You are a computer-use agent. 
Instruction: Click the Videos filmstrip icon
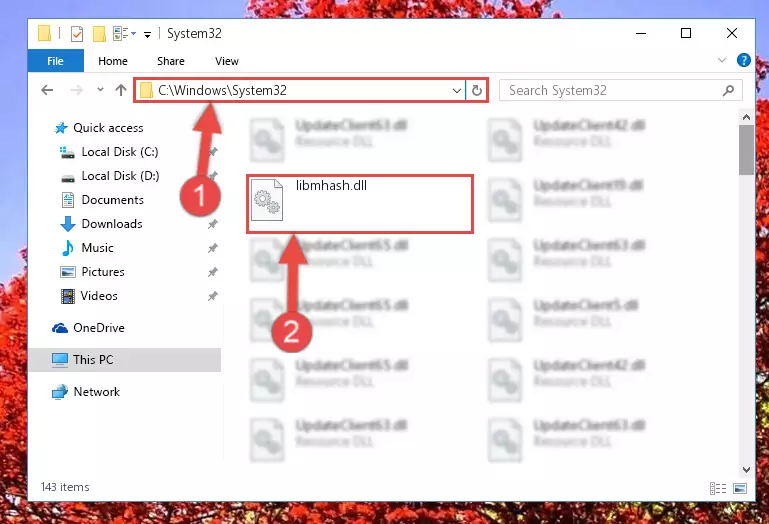[68, 296]
